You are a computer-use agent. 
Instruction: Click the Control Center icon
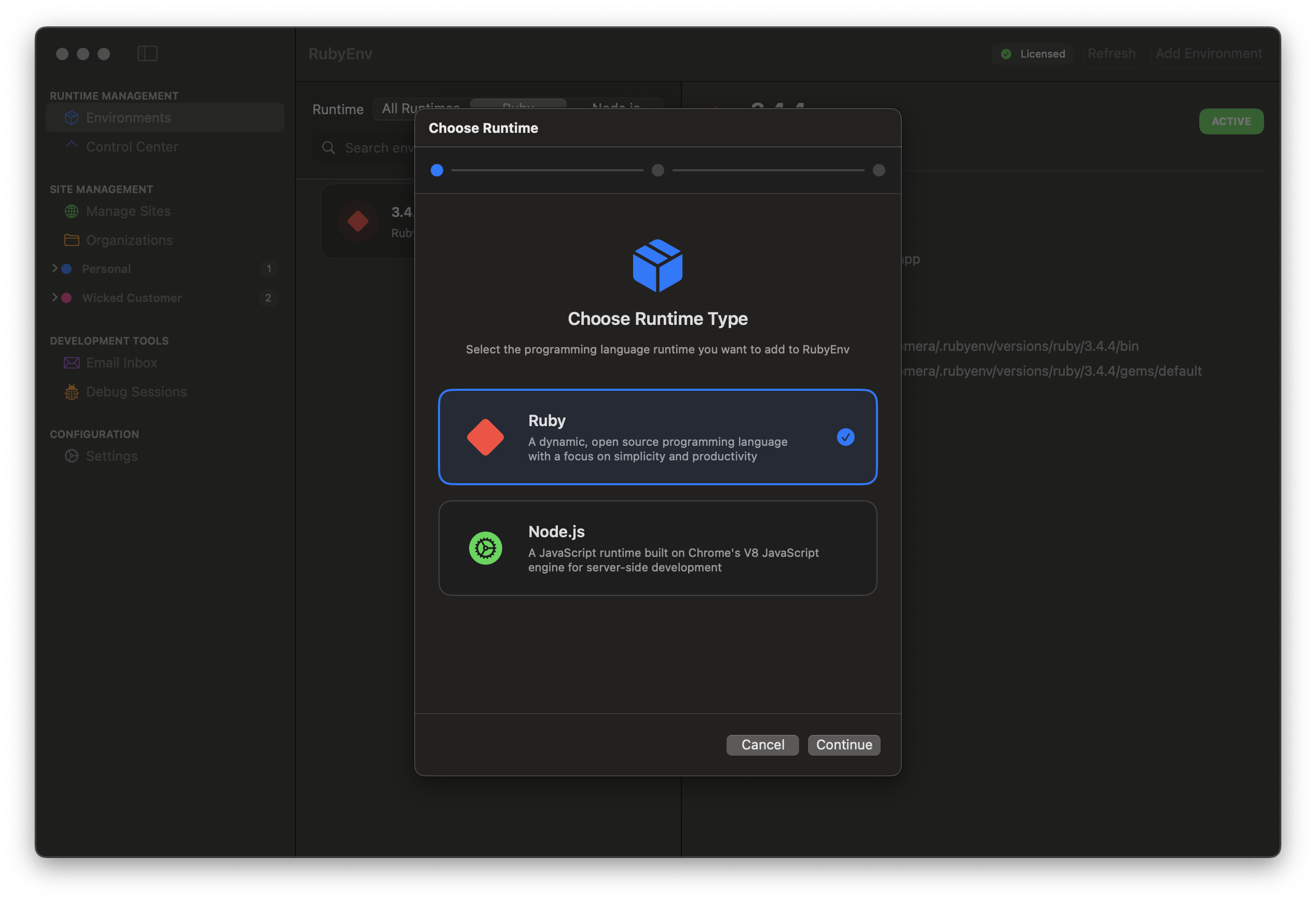(x=71, y=144)
